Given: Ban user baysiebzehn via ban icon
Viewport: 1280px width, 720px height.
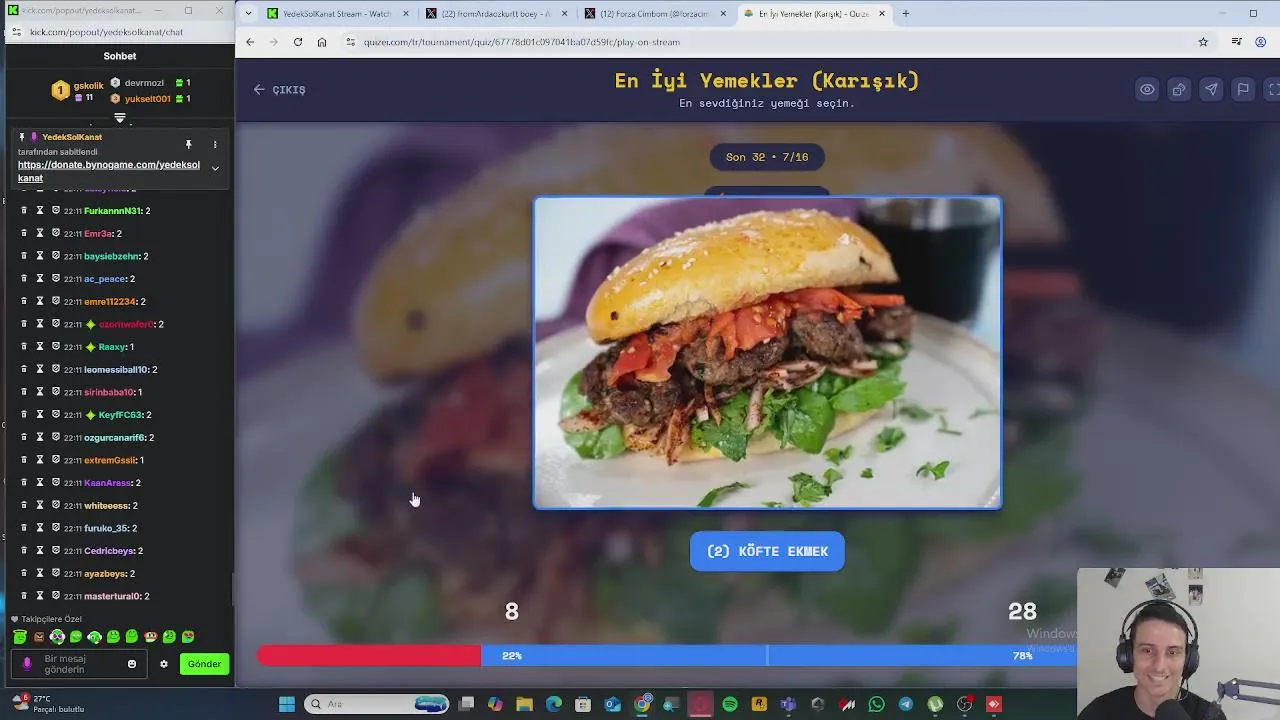Looking at the screenshot, I should (x=56, y=256).
